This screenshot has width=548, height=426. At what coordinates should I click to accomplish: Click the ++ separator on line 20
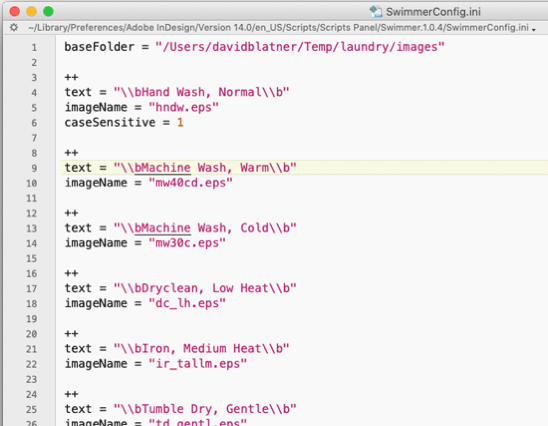coord(71,333)
